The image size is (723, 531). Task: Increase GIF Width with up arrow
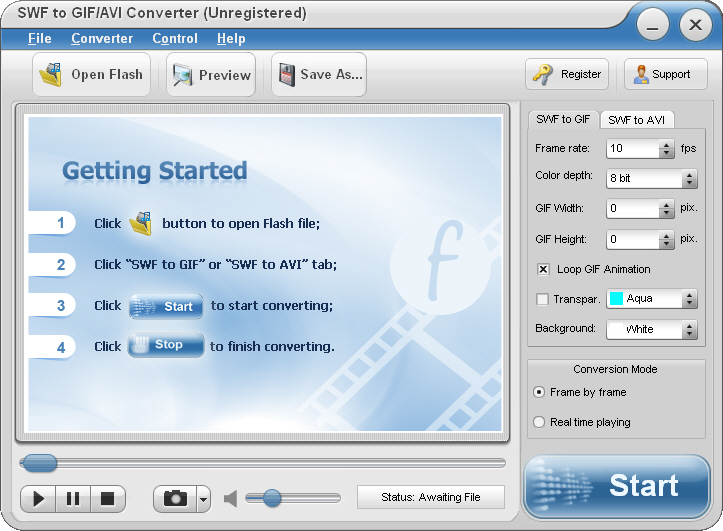[x=666, y=205]
